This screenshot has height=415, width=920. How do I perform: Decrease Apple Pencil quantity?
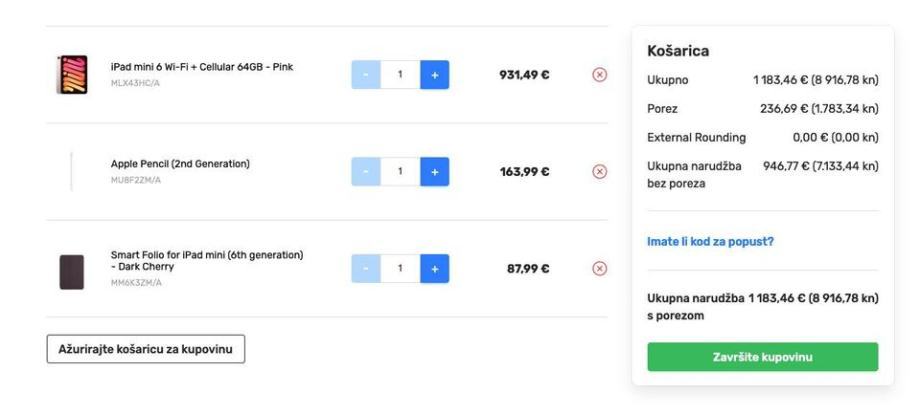(366, 172)
